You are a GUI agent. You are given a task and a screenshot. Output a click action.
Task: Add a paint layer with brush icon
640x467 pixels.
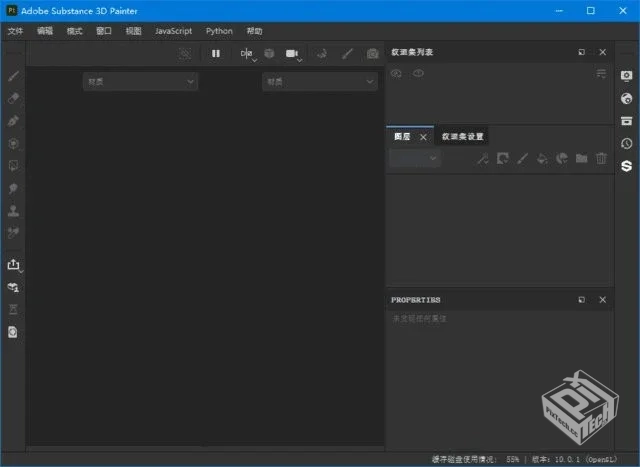point(522,158)
